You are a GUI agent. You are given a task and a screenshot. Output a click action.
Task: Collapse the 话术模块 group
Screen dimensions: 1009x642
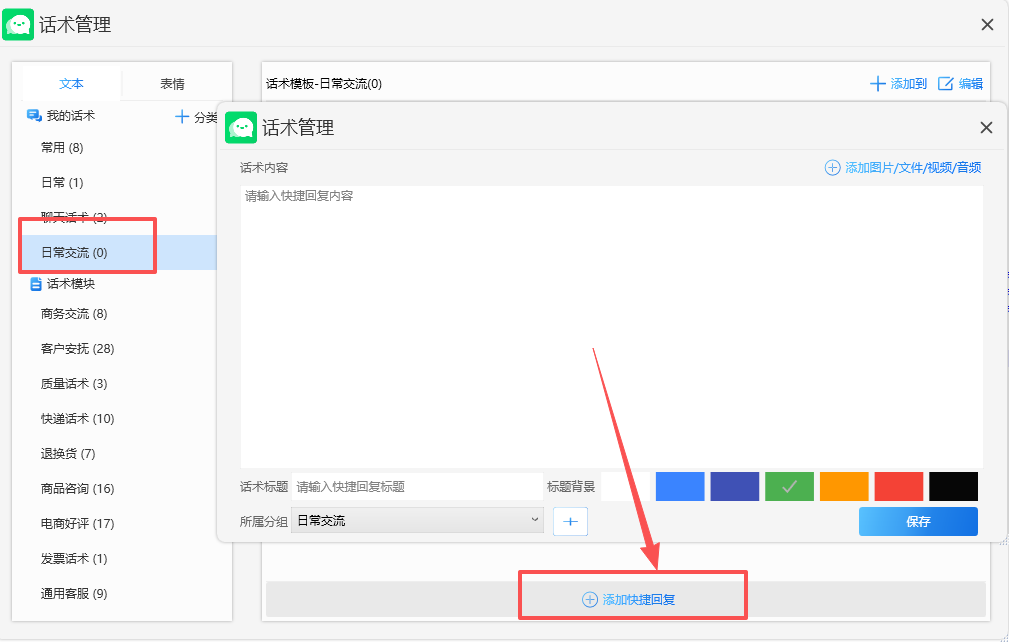[62, 283]
